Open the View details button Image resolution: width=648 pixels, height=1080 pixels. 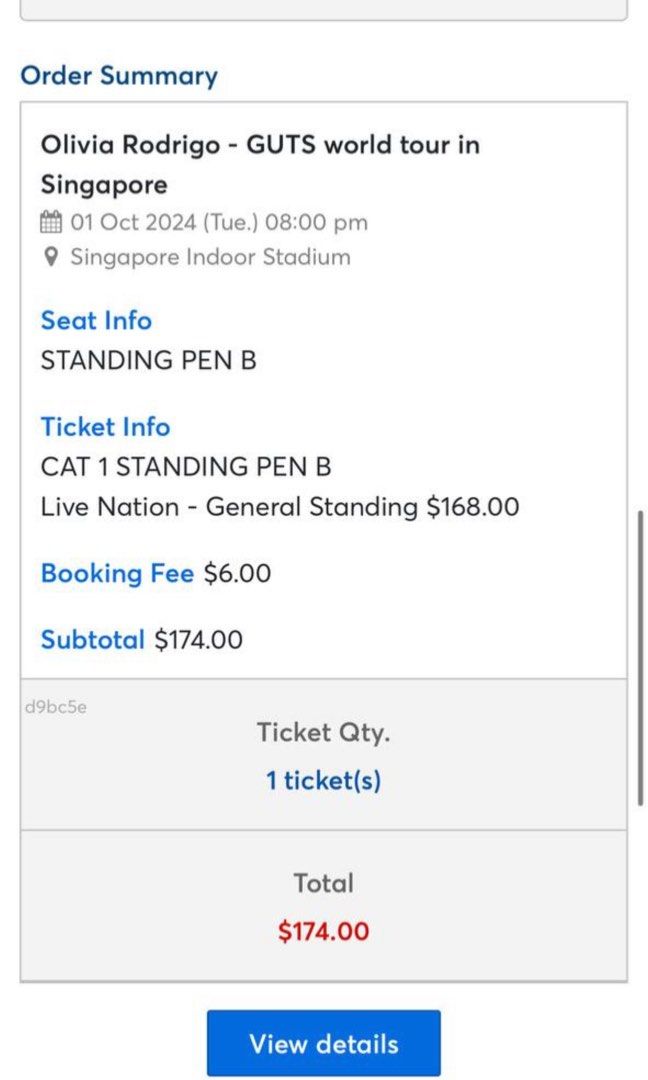coord(322,1043)
